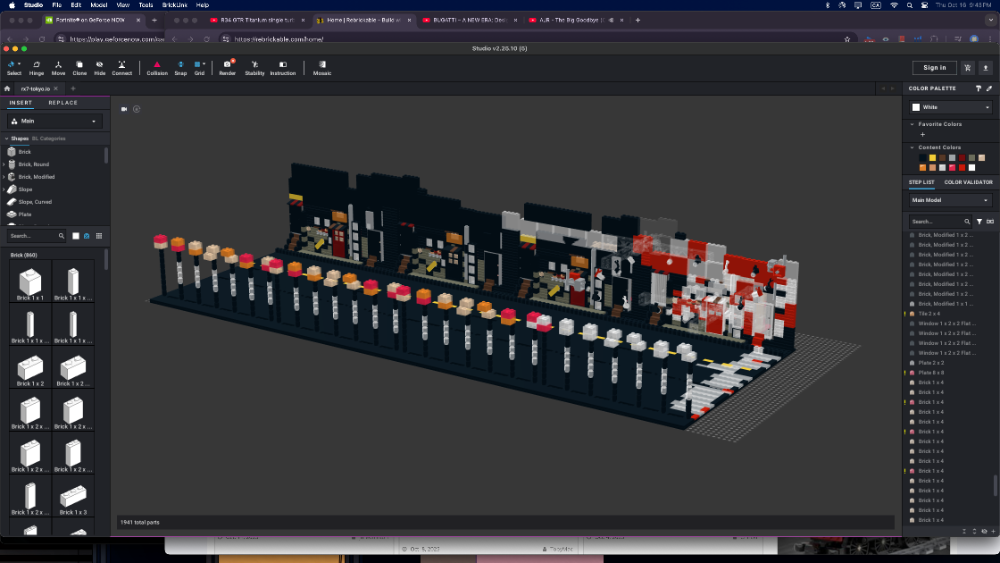Click the reset view icon beside camera
Screen dimensions: 1000x563
coord(136,109)
